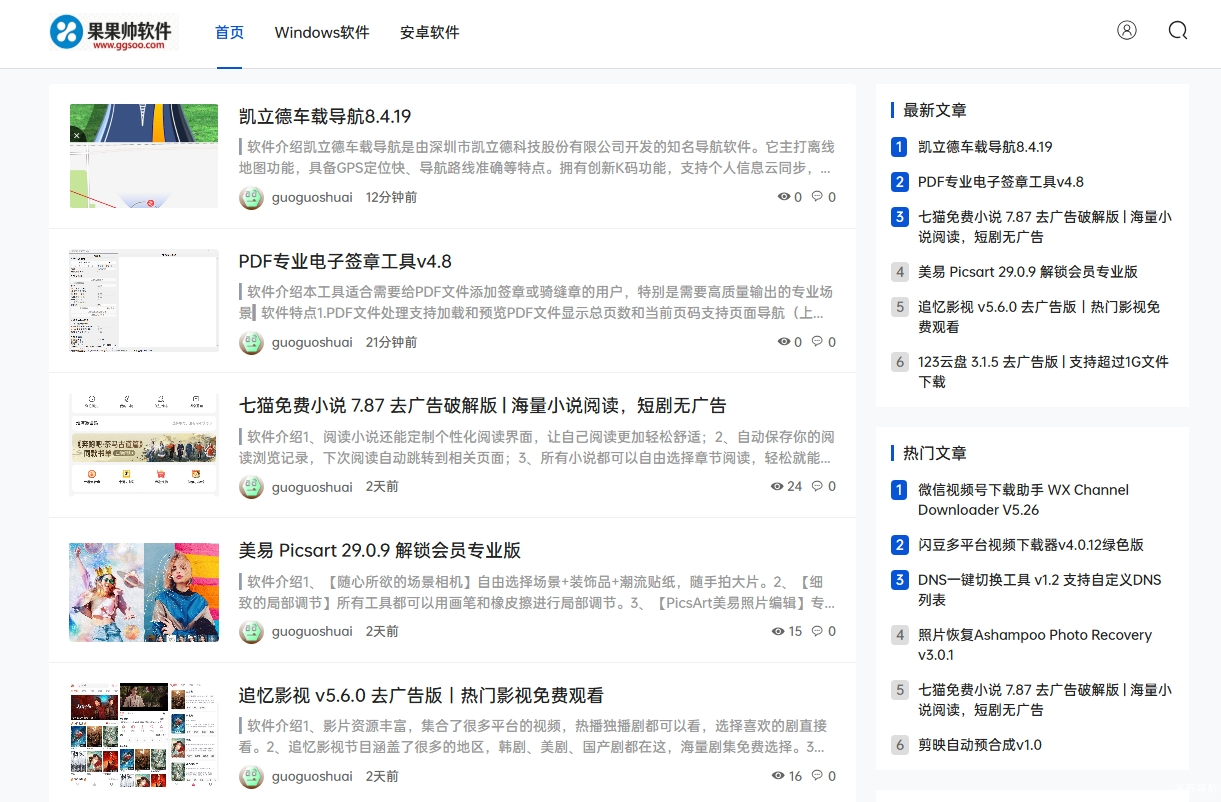
Task: Switch to the Windows软件 tab
Action: (x=321, y=32)
